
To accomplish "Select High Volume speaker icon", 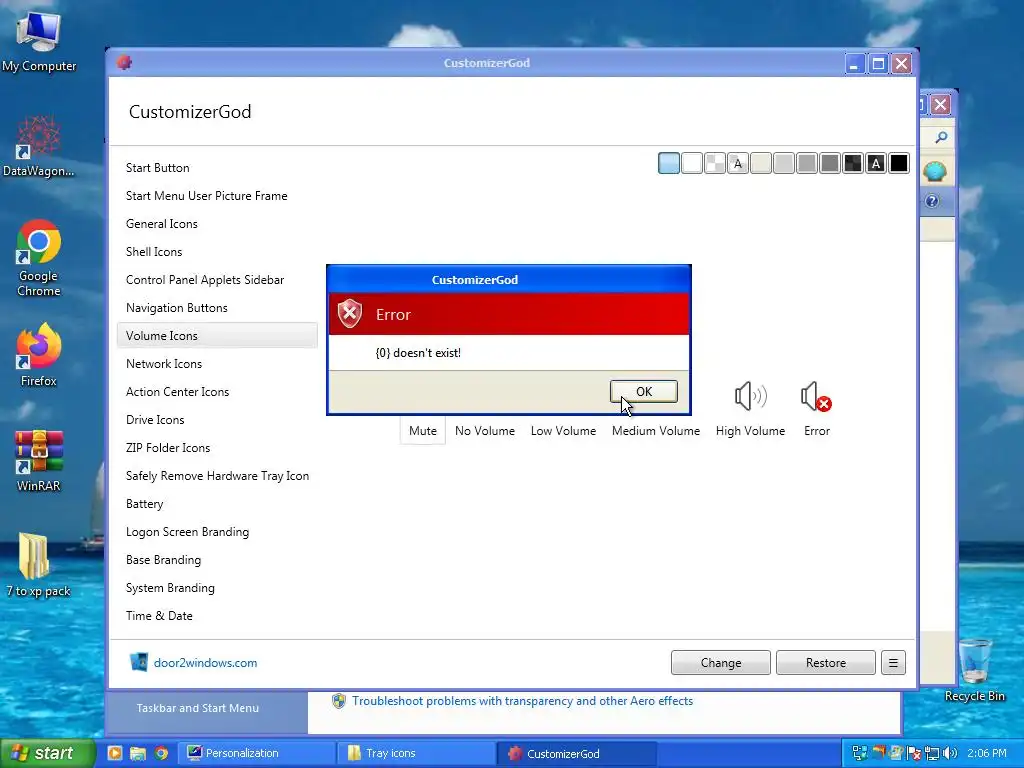I will pyautogui.click(x=750, y=396).
